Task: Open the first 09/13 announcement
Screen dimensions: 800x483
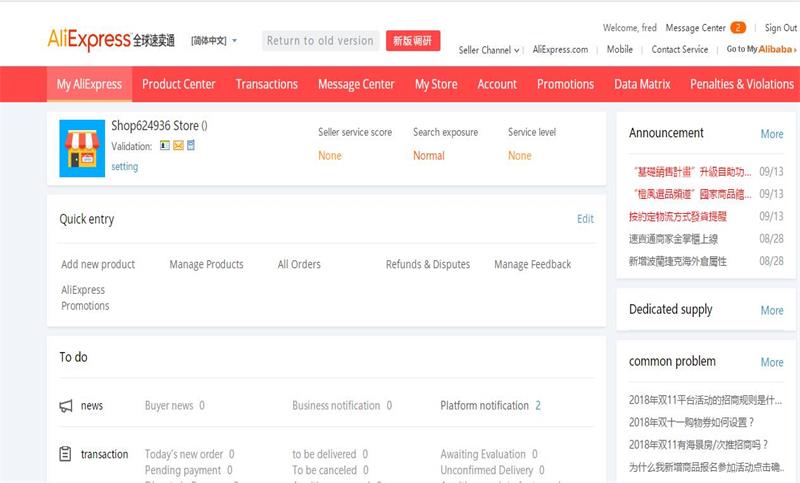Action: (692, 172)
